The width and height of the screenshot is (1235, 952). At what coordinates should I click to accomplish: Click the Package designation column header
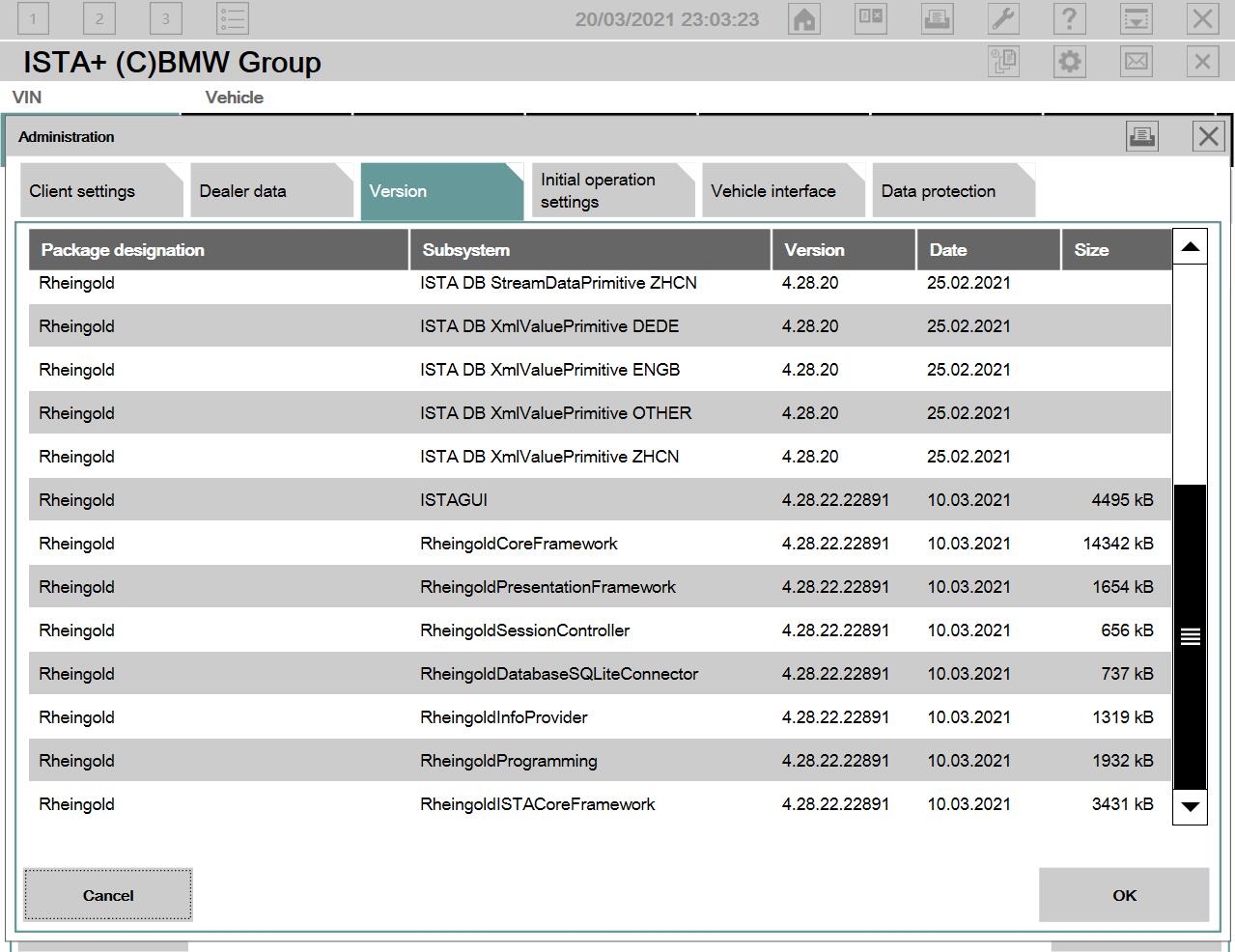click(219, 250)
